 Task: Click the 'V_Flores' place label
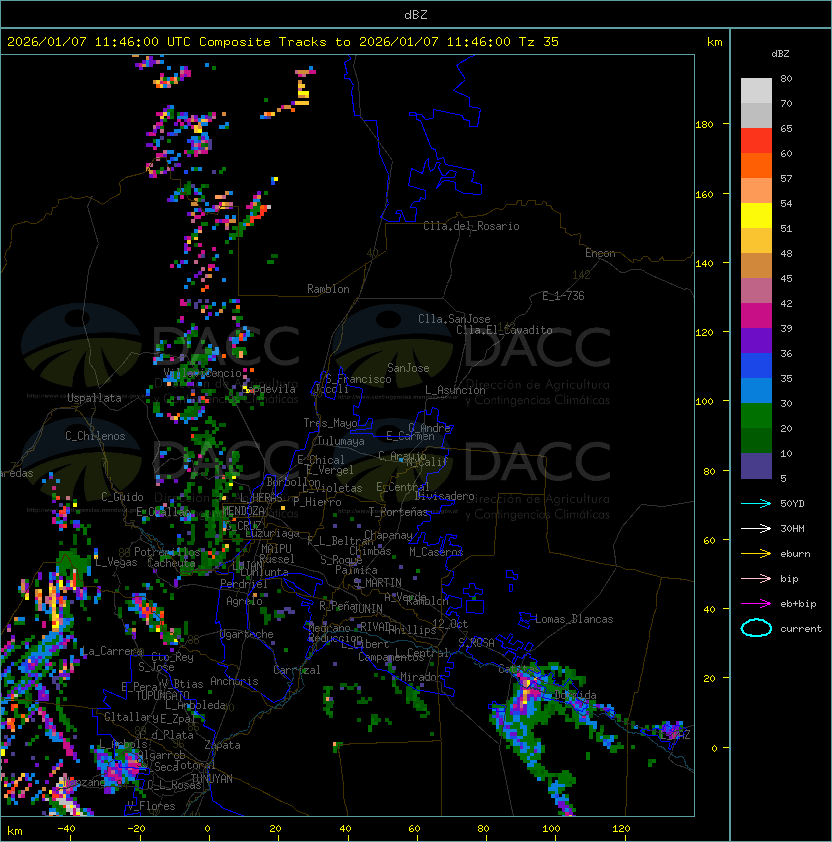coord(151,806)
